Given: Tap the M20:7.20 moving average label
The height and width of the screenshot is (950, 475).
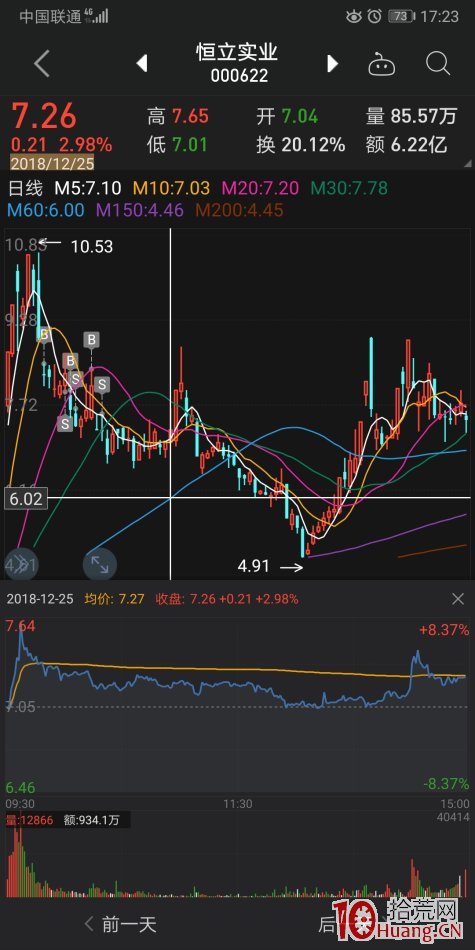Looking at the screenshot, I should tap(261, 188).
